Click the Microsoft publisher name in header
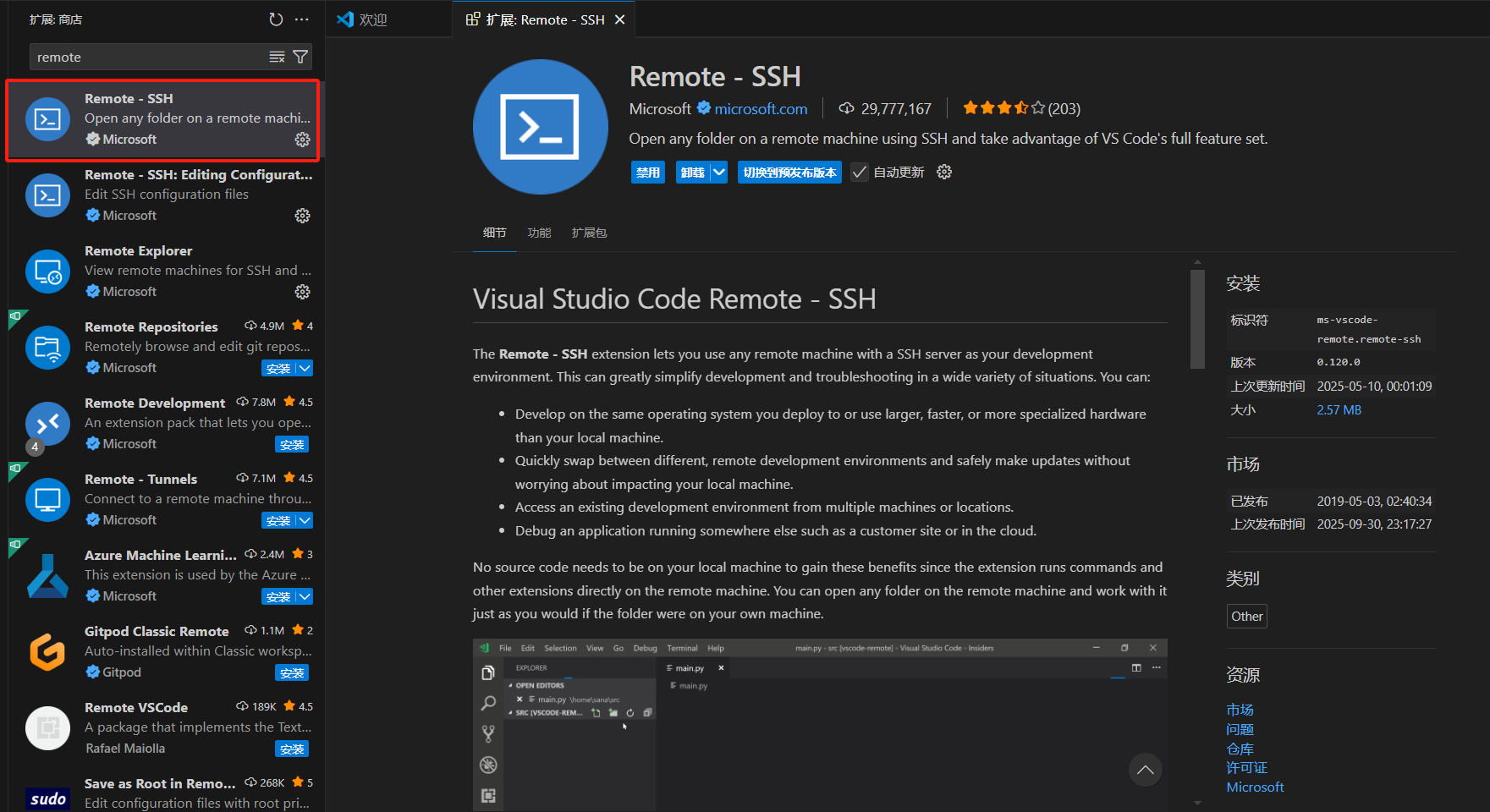Image resolution: width=1490 pixels, height=812 pixels. click(660, 108)
